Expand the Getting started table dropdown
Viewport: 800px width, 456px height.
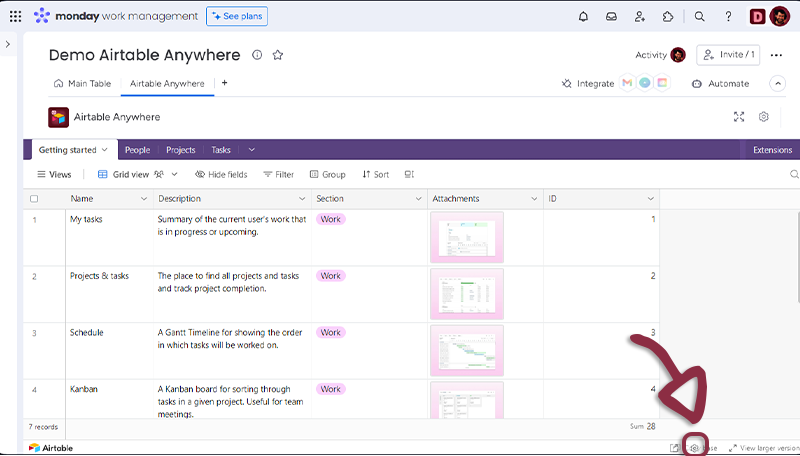(x=104, y=150)
